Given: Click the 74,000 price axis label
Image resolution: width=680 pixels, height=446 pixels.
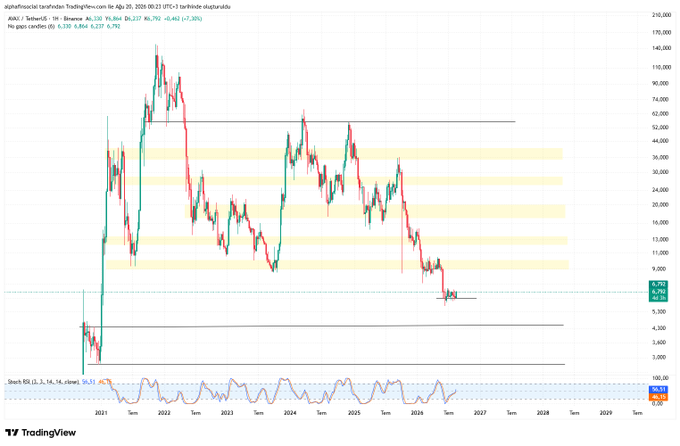Looking at the screenshot, I should tap(660, 99).
